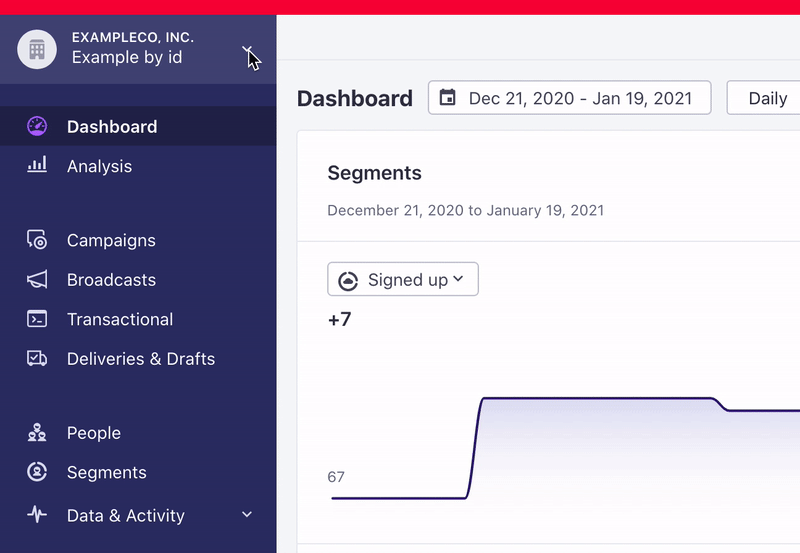Screen dimensions: 800x553
Task: Expand the Data & Activity section
Action: tap(247, 515)
